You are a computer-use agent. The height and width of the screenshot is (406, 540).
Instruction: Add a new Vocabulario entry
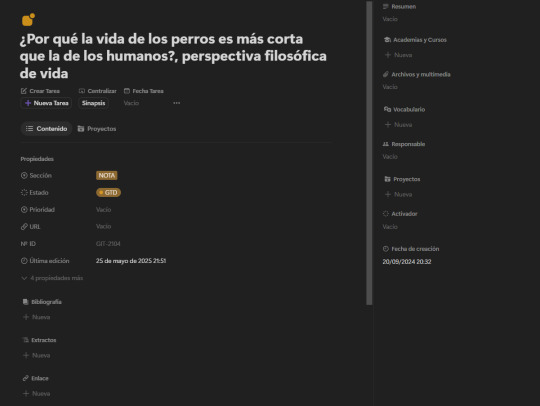coord(398,124)
